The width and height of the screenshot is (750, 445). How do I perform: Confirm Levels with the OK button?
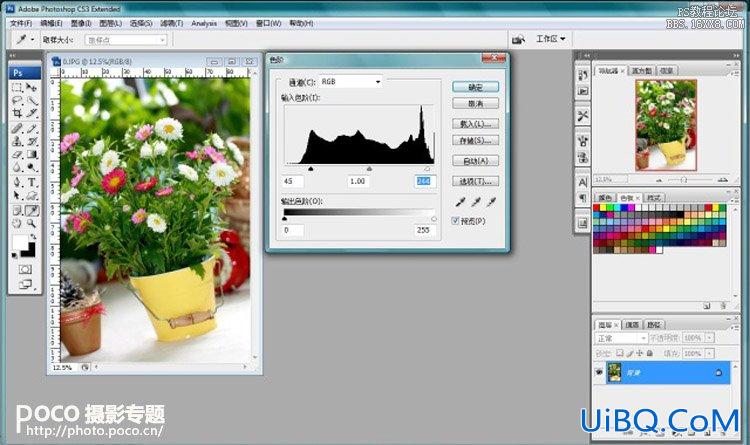click(475, 87)
